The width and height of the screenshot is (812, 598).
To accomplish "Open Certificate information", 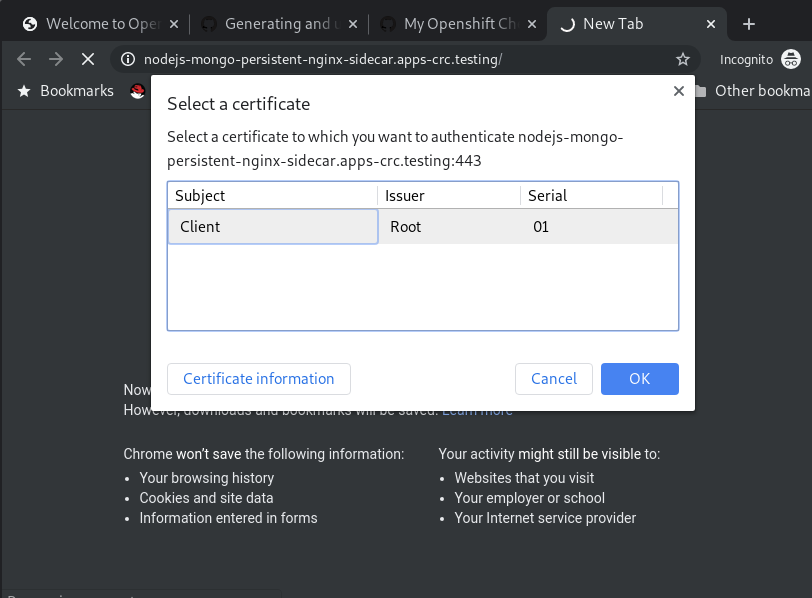I will [258, 379].
